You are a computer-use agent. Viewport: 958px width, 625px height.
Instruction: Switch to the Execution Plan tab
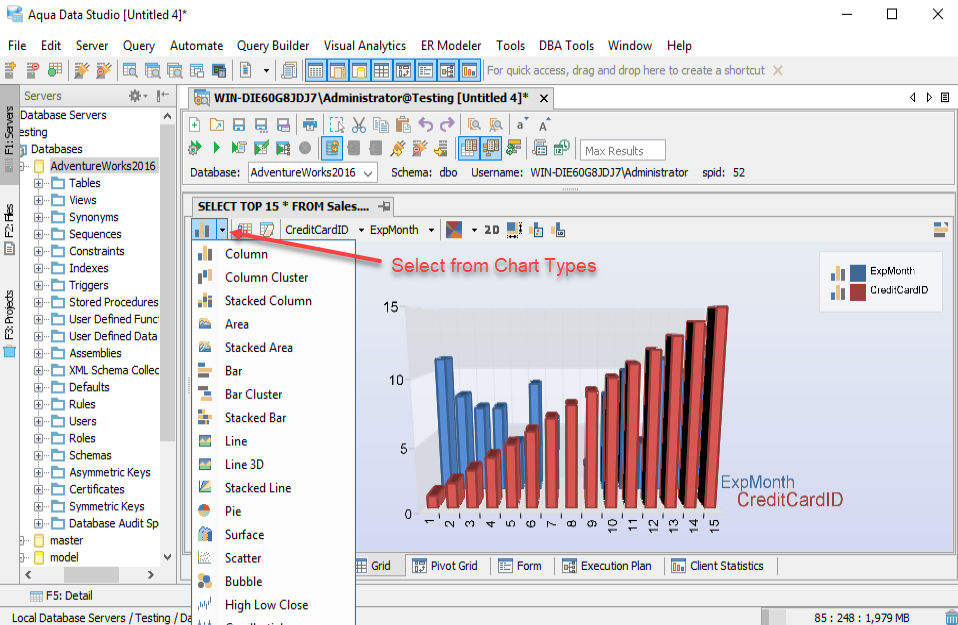(x=607, y=566)
